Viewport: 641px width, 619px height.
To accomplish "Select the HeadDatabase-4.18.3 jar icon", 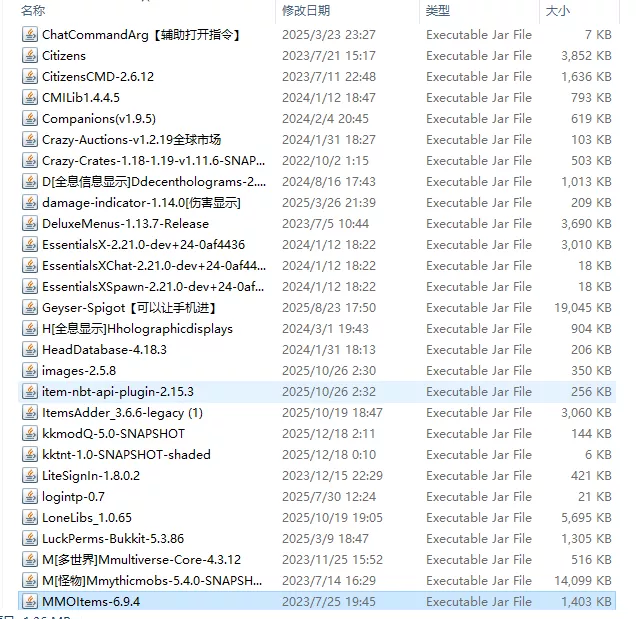I will pos(30,350).
